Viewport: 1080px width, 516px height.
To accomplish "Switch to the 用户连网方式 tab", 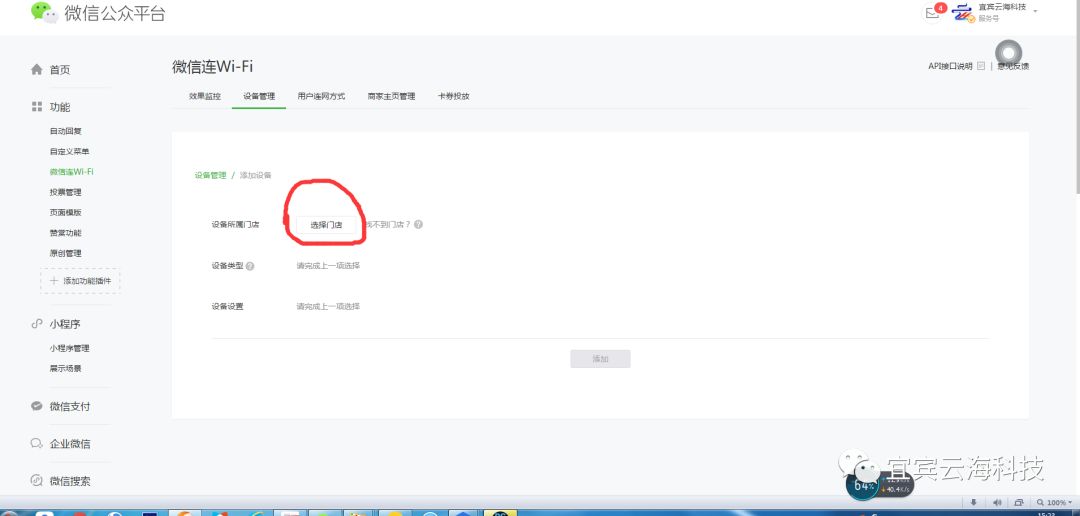I will 321,96.
